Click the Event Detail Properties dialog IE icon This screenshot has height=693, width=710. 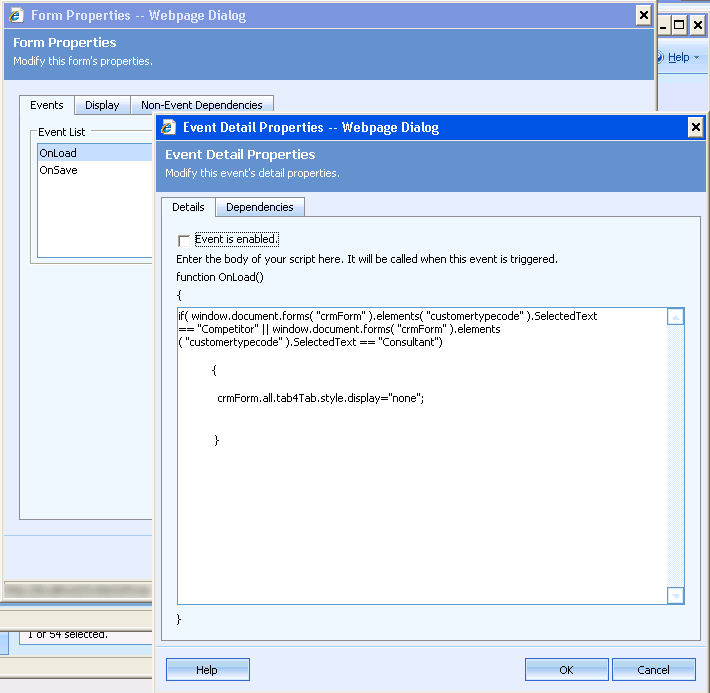tap(168, 127)
